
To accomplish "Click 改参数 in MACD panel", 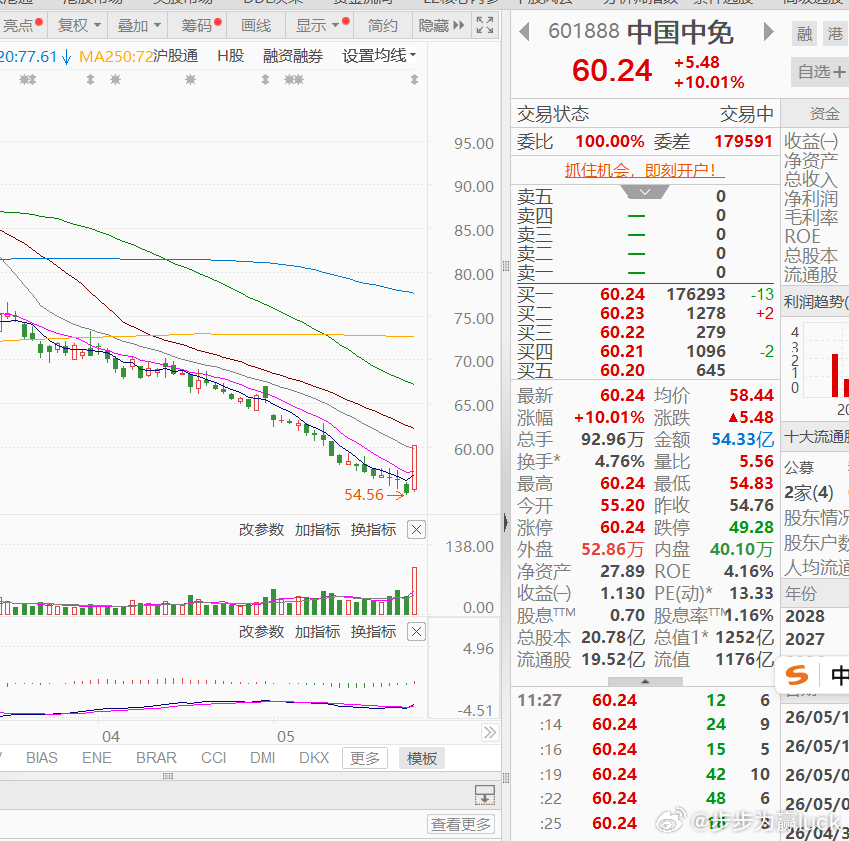I will click(x=262, y=631).
